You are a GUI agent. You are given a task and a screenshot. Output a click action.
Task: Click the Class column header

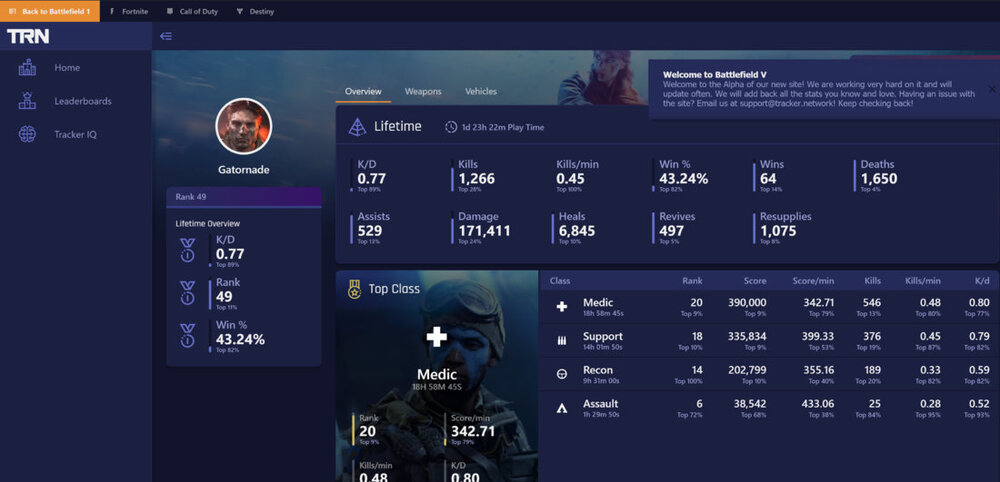(560, 281)
